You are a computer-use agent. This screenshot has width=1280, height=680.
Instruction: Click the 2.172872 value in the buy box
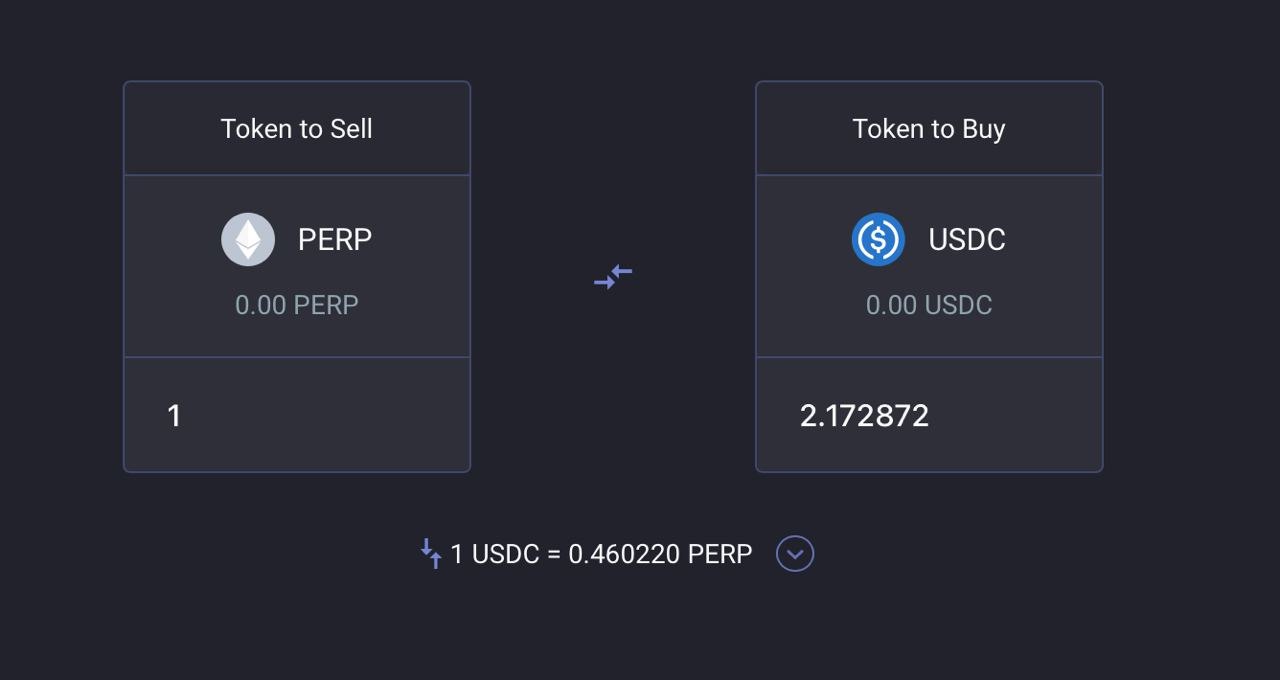[x=865, y=415]
